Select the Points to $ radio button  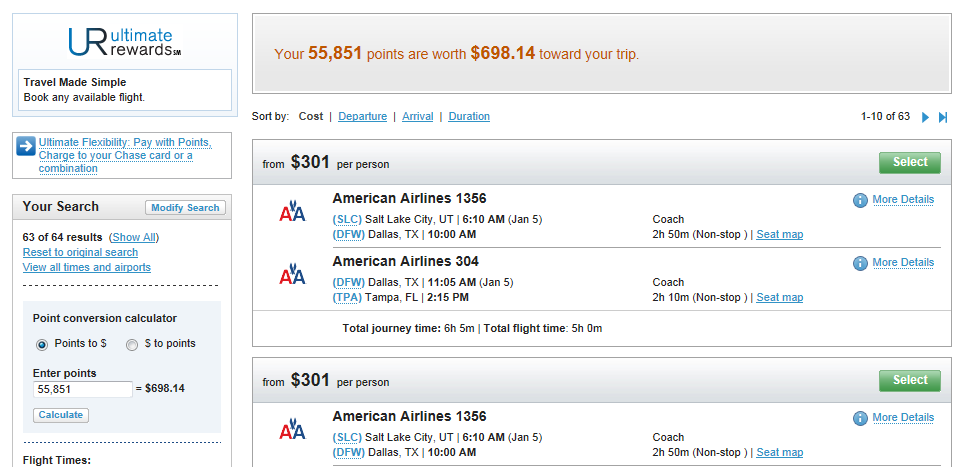[41, 345]
